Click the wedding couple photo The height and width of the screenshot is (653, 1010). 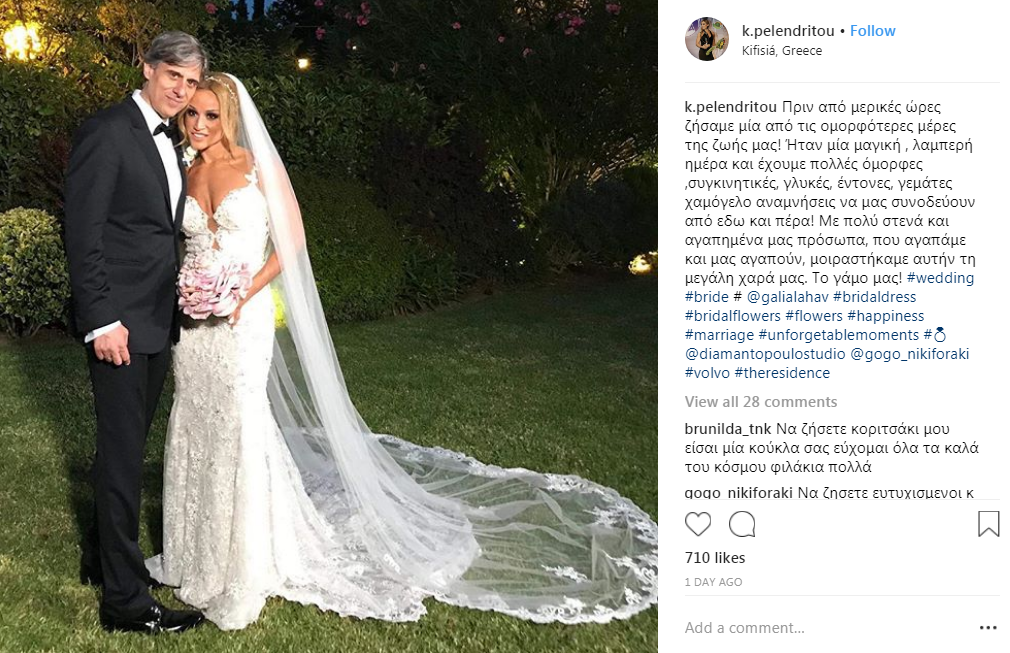pos(329,326)
